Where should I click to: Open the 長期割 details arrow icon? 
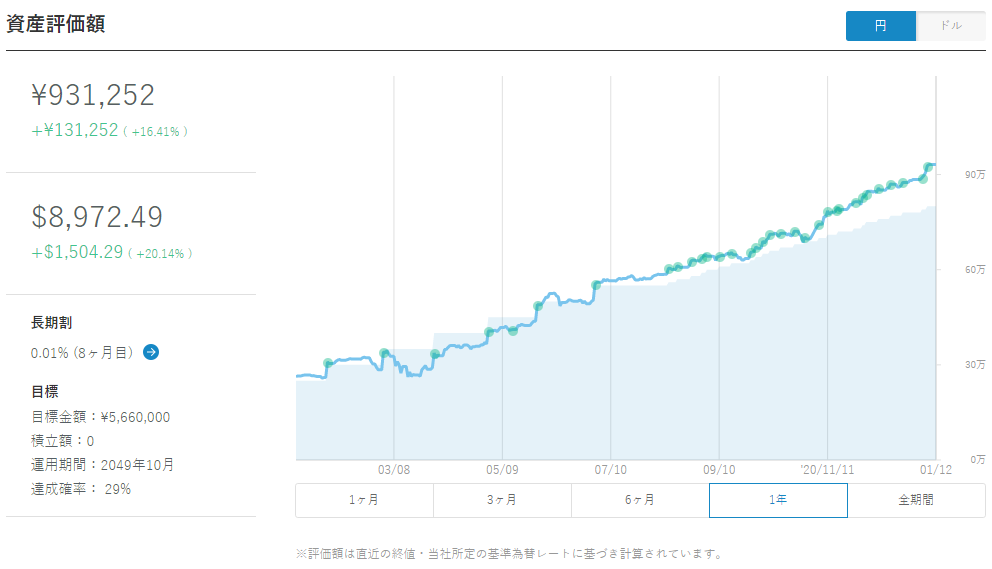(x=151, y=352)
